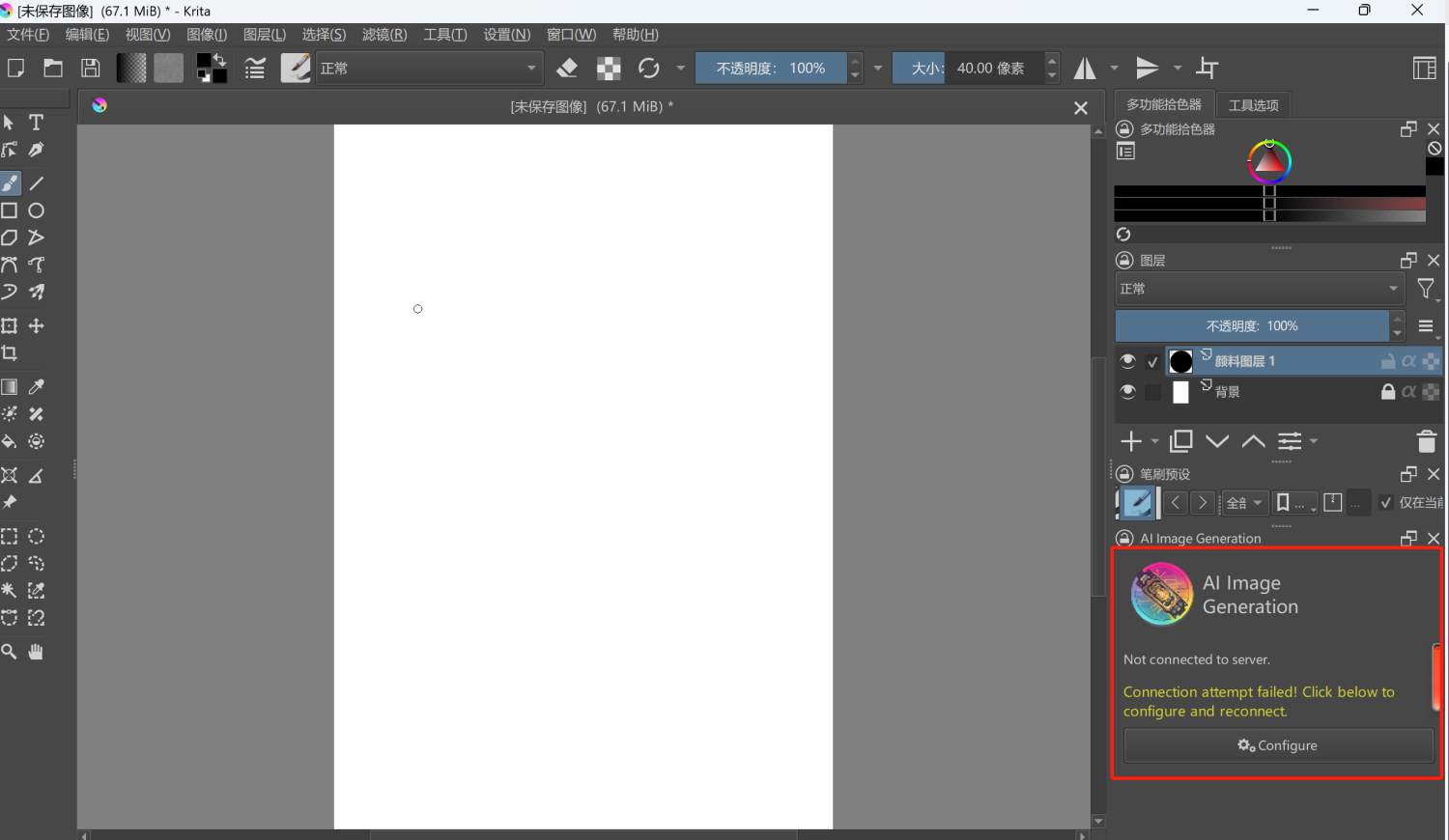The height and width of the screenshot is (840, 1449).
Task: Click the brush size 40.00 像素 slider
Action: pos(969,68)
